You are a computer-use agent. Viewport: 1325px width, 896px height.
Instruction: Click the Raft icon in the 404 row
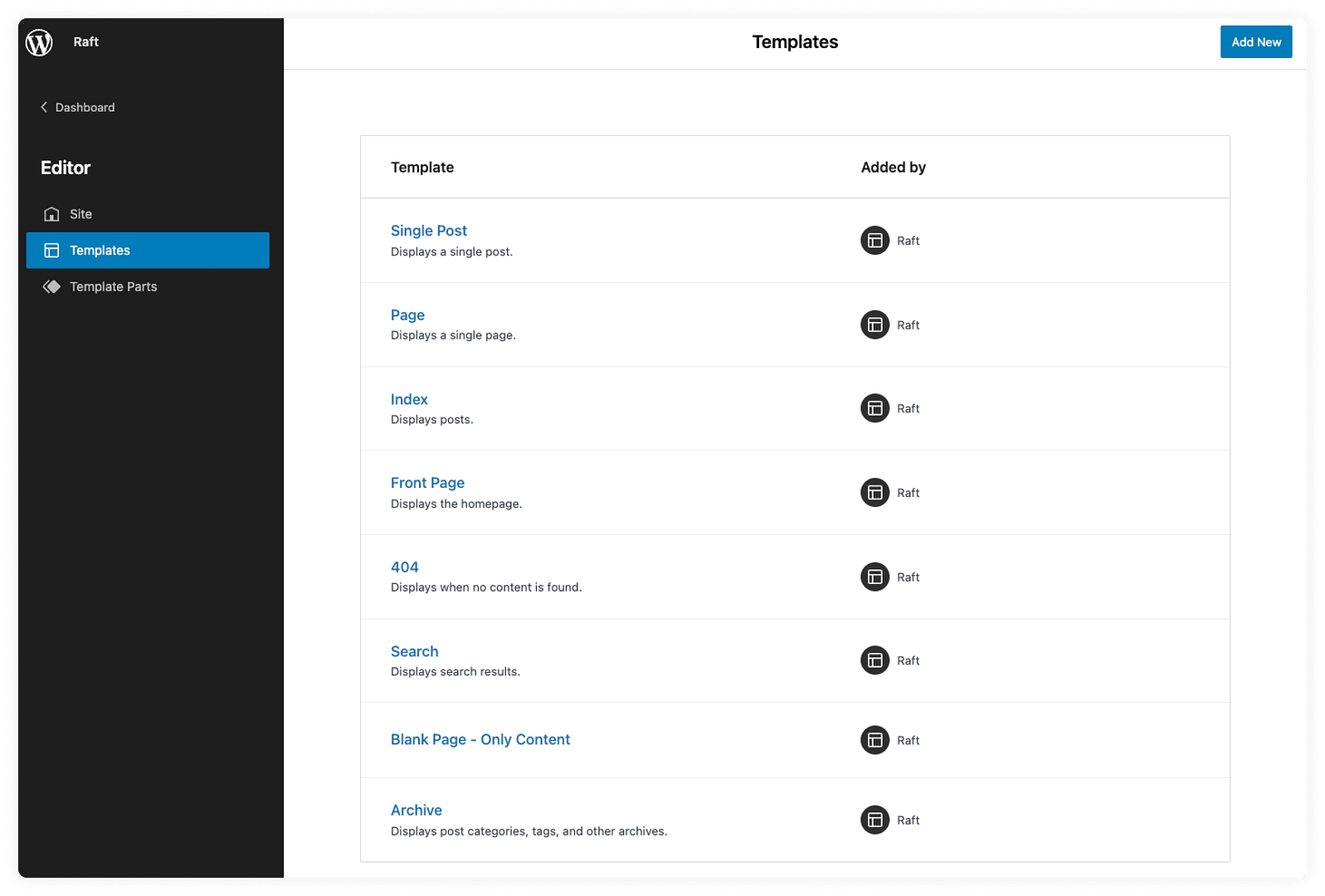pos(874,577)
